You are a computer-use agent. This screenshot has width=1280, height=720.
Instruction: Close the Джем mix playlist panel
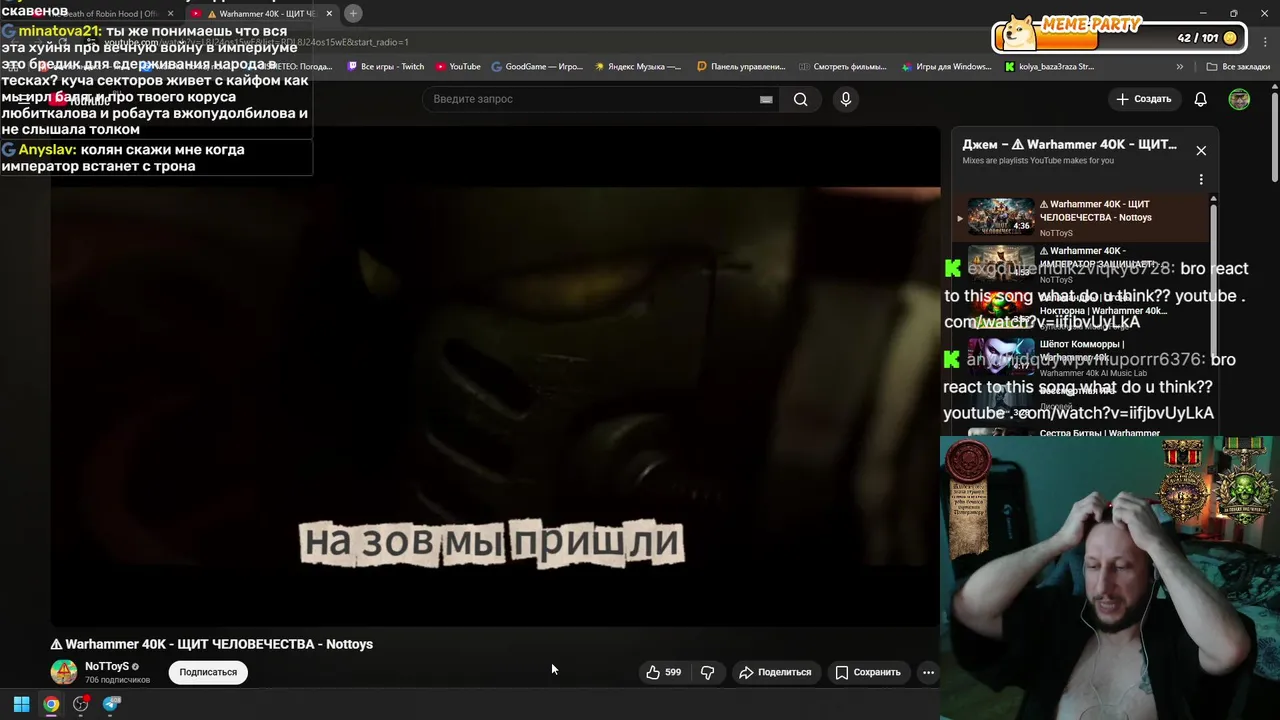point(1201,150)
